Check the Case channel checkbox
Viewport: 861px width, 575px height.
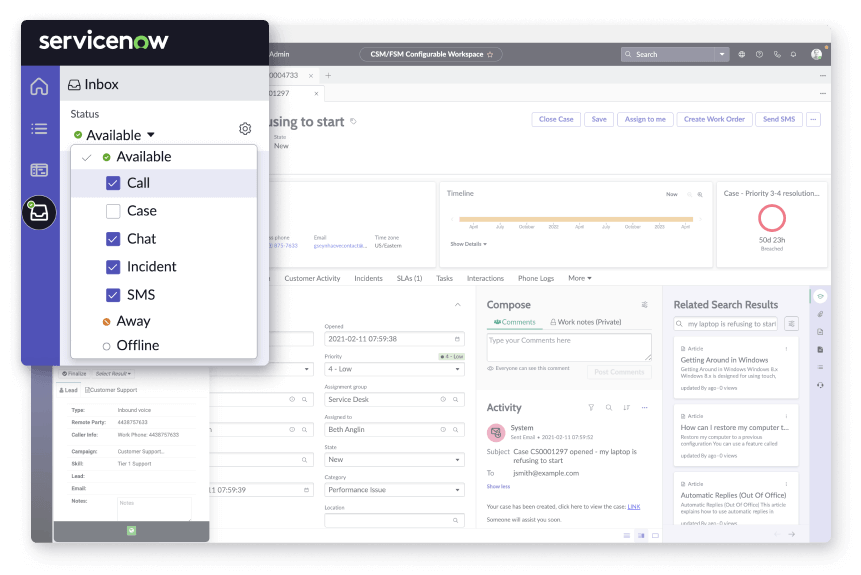pyautogui.click(x=113, y=211)
